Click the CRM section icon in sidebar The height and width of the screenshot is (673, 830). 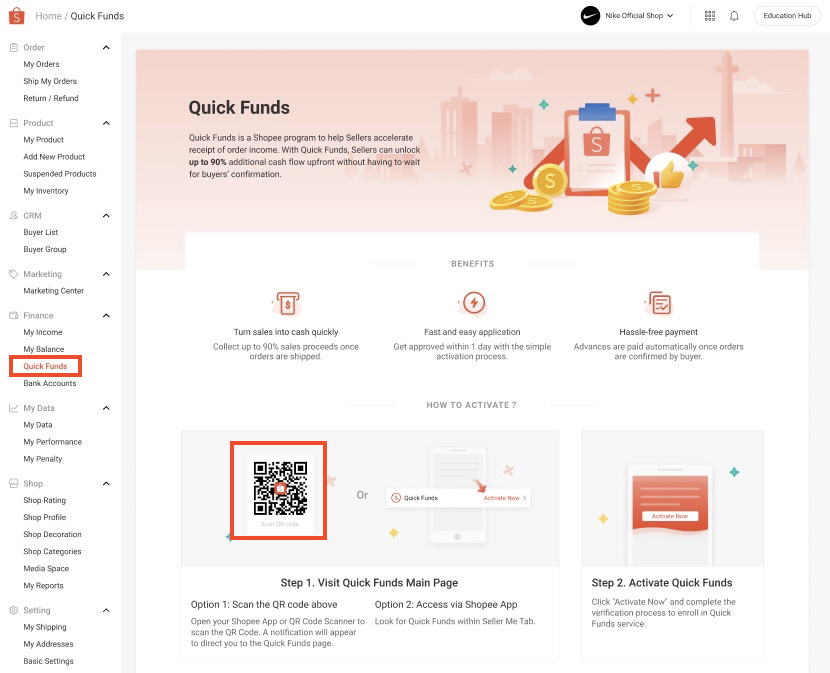pos(13,215)
